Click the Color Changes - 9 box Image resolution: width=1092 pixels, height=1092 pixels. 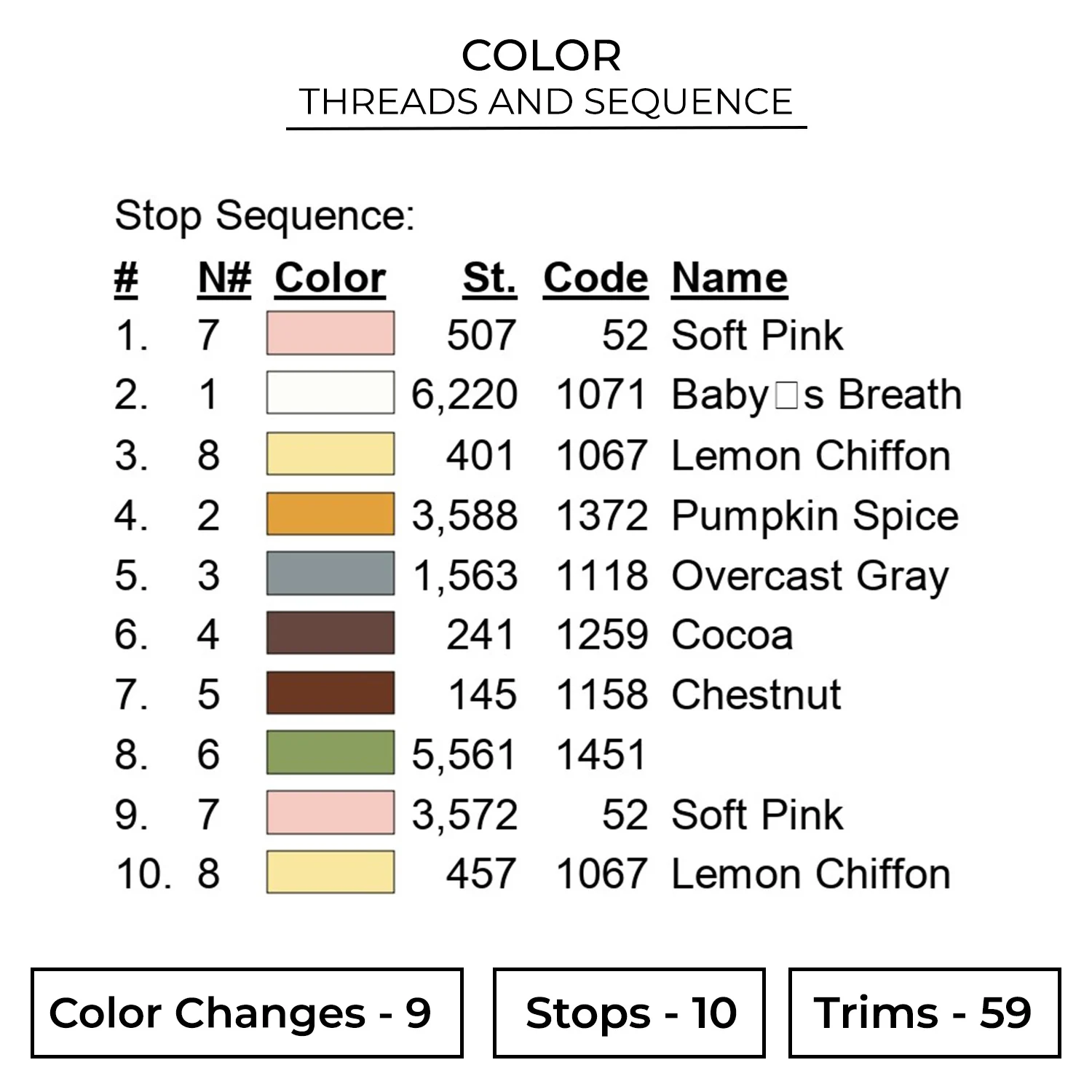[247, 1013]
